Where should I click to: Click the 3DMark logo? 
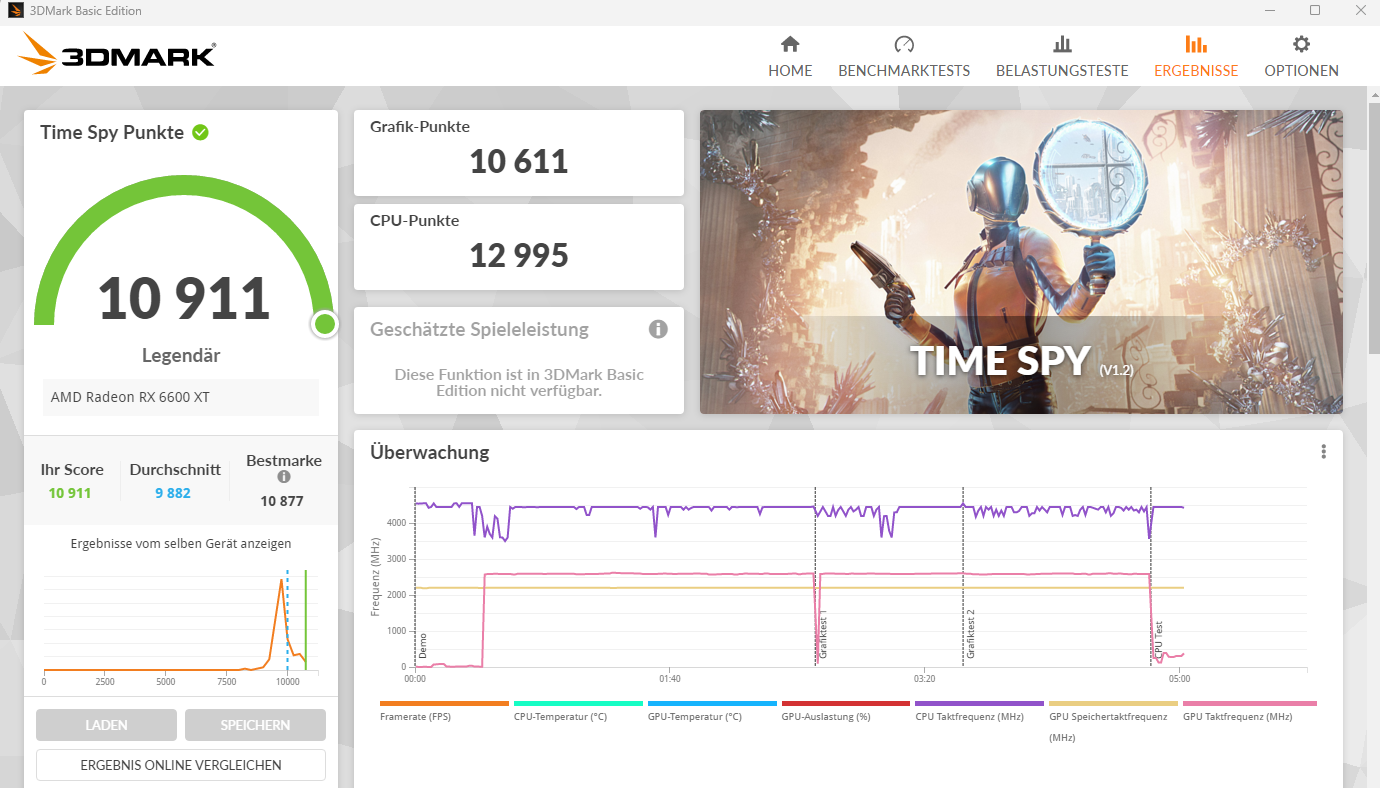(116, 54)
